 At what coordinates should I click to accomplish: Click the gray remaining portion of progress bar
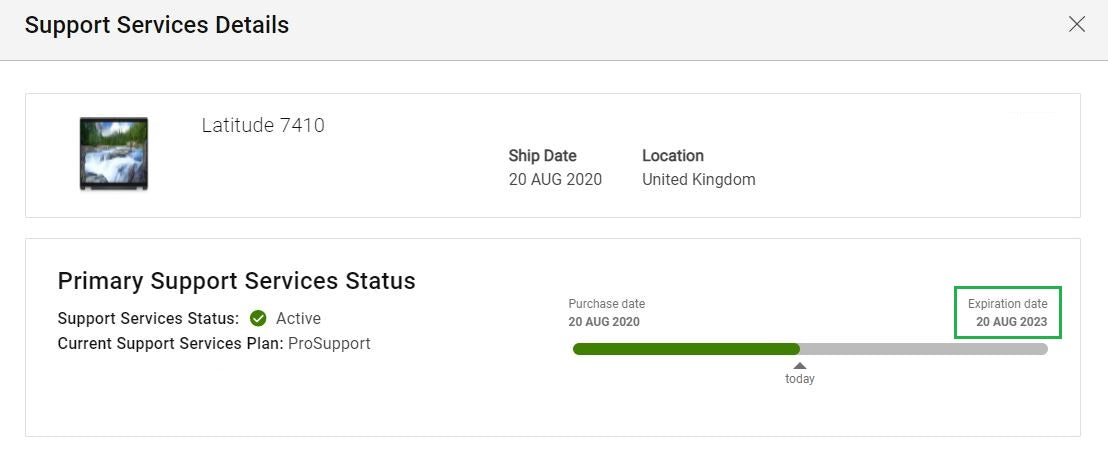(x=924, y=349)
